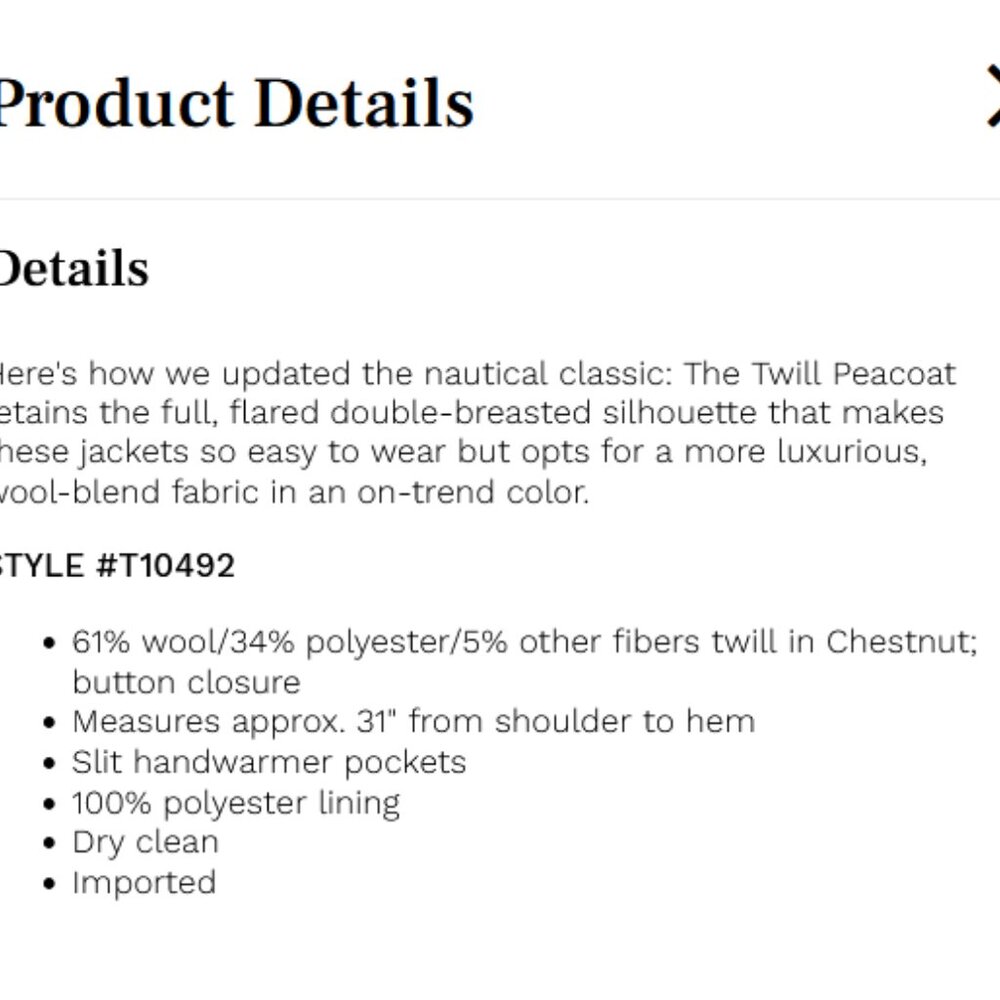Screen dimensions: 1000x1000
Task: Click the bullet dot beside Imported
Action: tap(50, 884)
